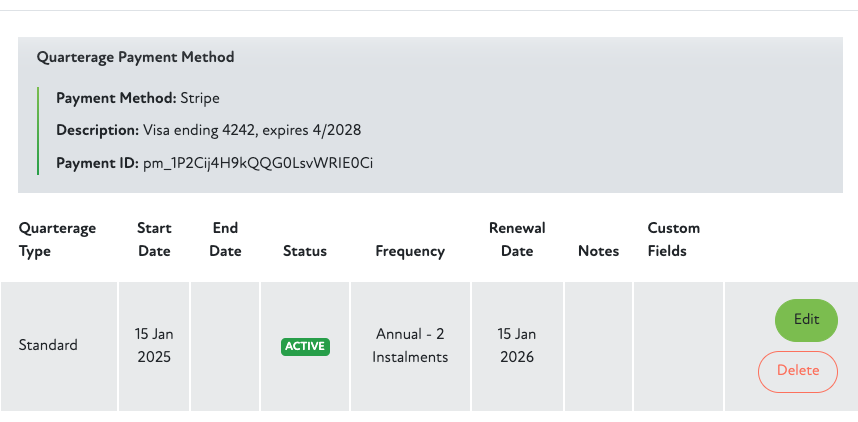This screenshot has width=858, height=422.
Task: Click the green Edit button
Action: [x=806, y=320]
